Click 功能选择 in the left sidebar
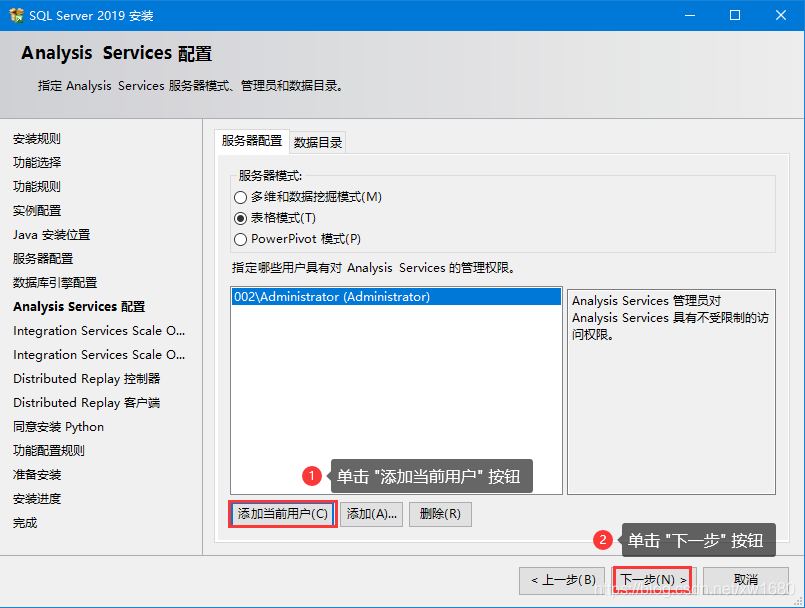 click(x=37, y=163)
